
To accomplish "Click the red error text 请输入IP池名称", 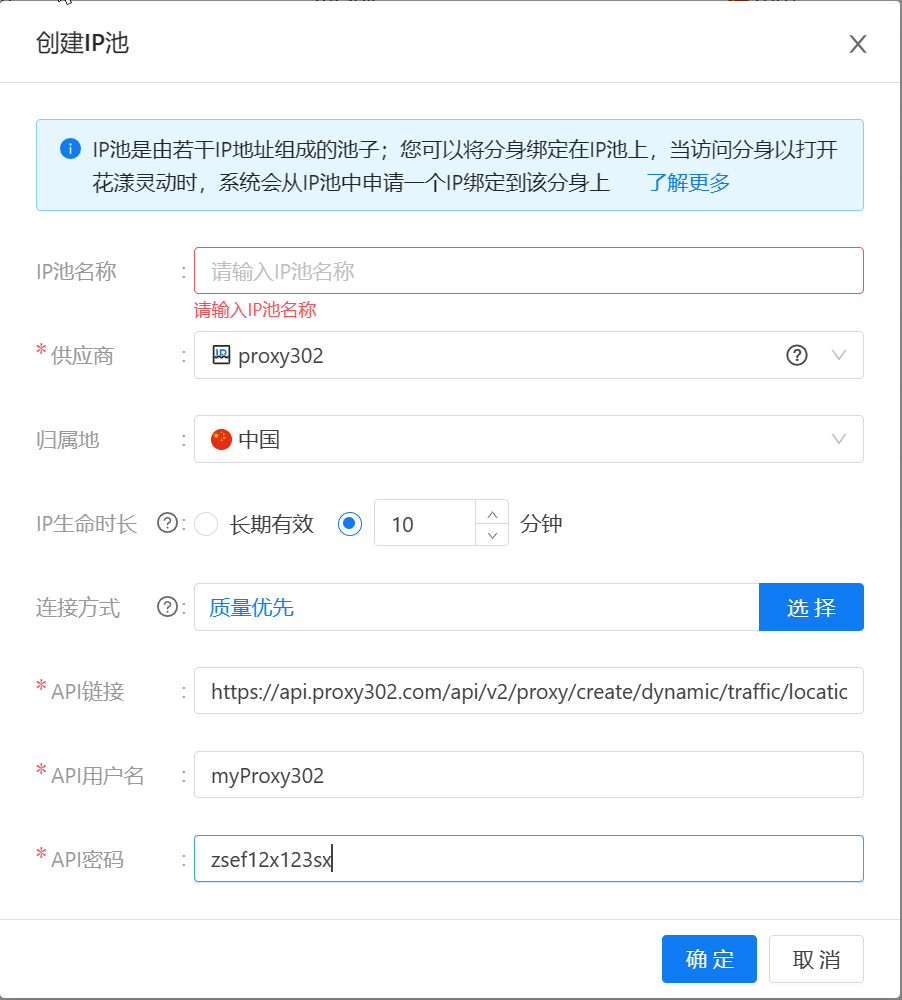I will [255, 310].
